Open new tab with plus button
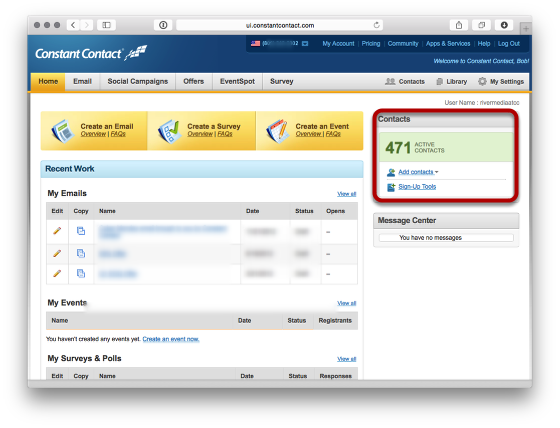The width and height of the screenshot is (560, 428). tap(526, 29)
